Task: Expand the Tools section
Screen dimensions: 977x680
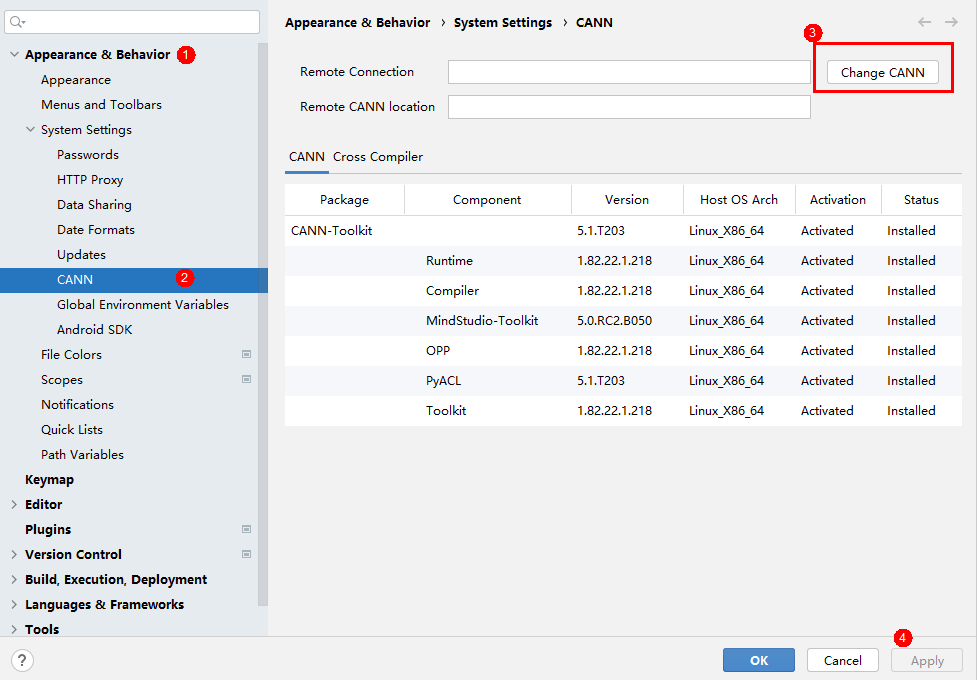Action: [x=14, y=629]
